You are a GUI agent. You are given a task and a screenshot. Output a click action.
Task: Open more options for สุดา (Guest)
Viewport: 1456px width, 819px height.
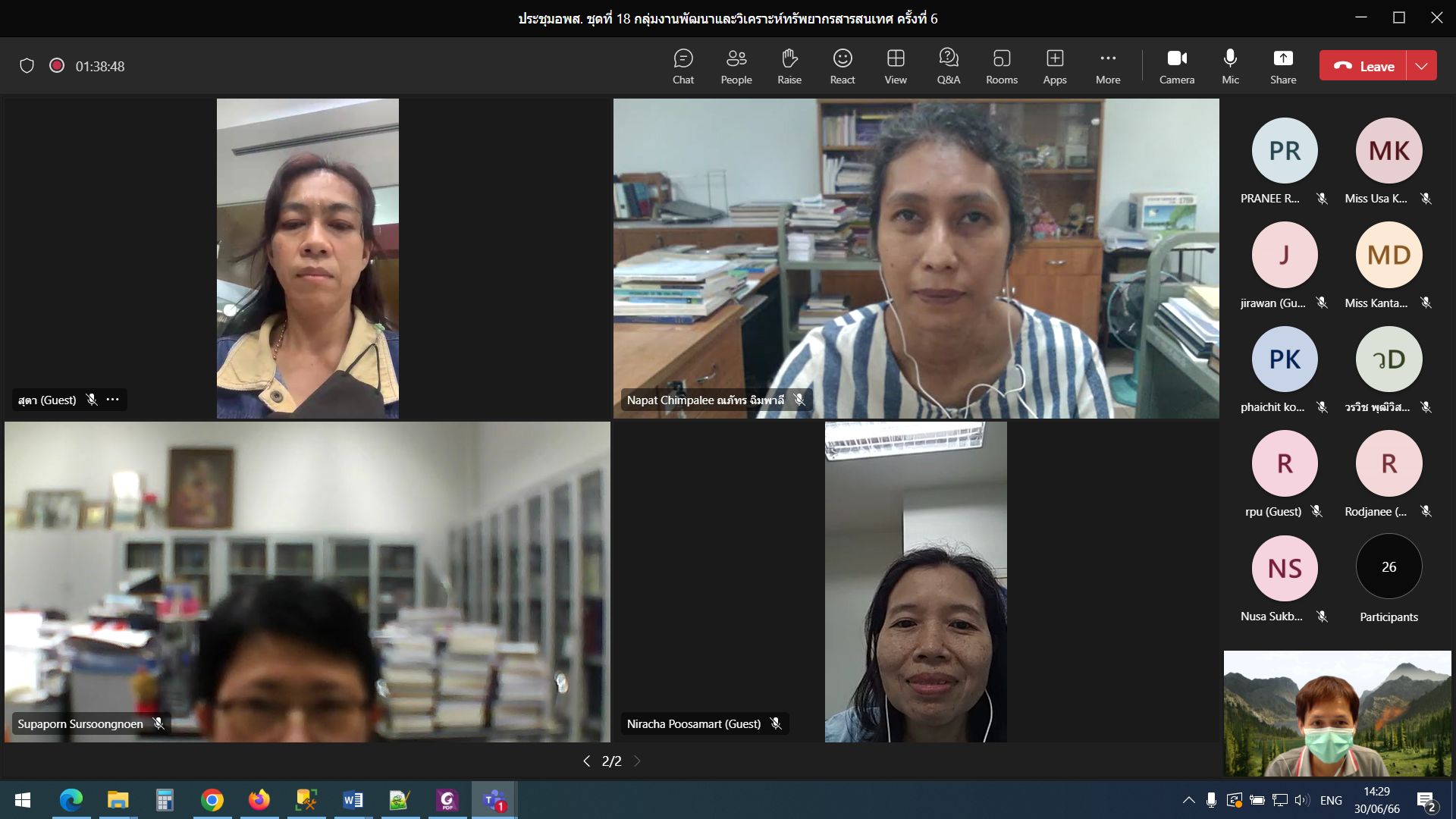pyautogui.click(x=113, y=400)
